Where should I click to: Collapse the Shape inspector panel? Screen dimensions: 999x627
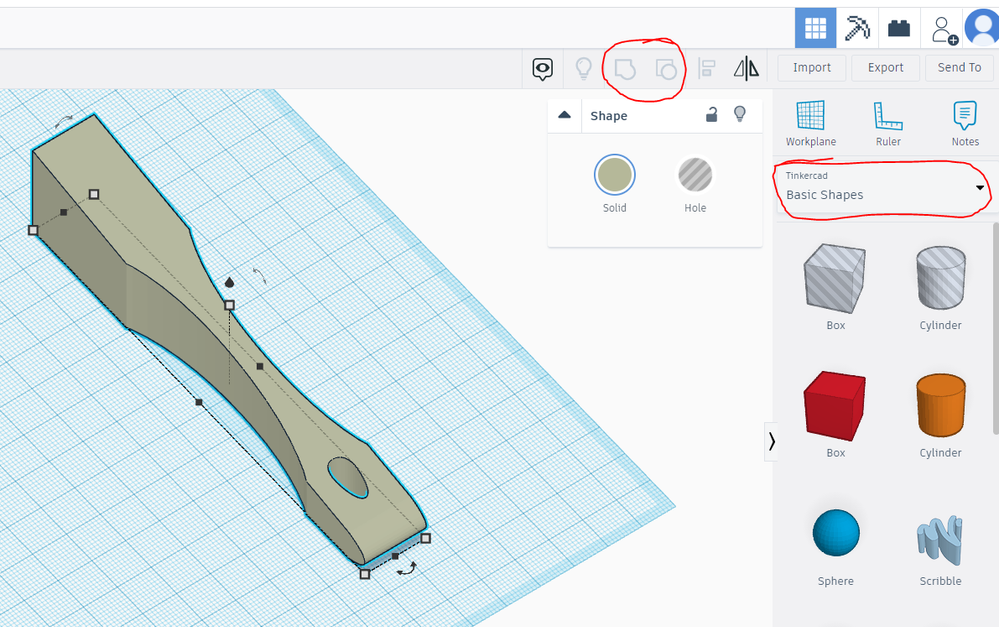point(564,115)
